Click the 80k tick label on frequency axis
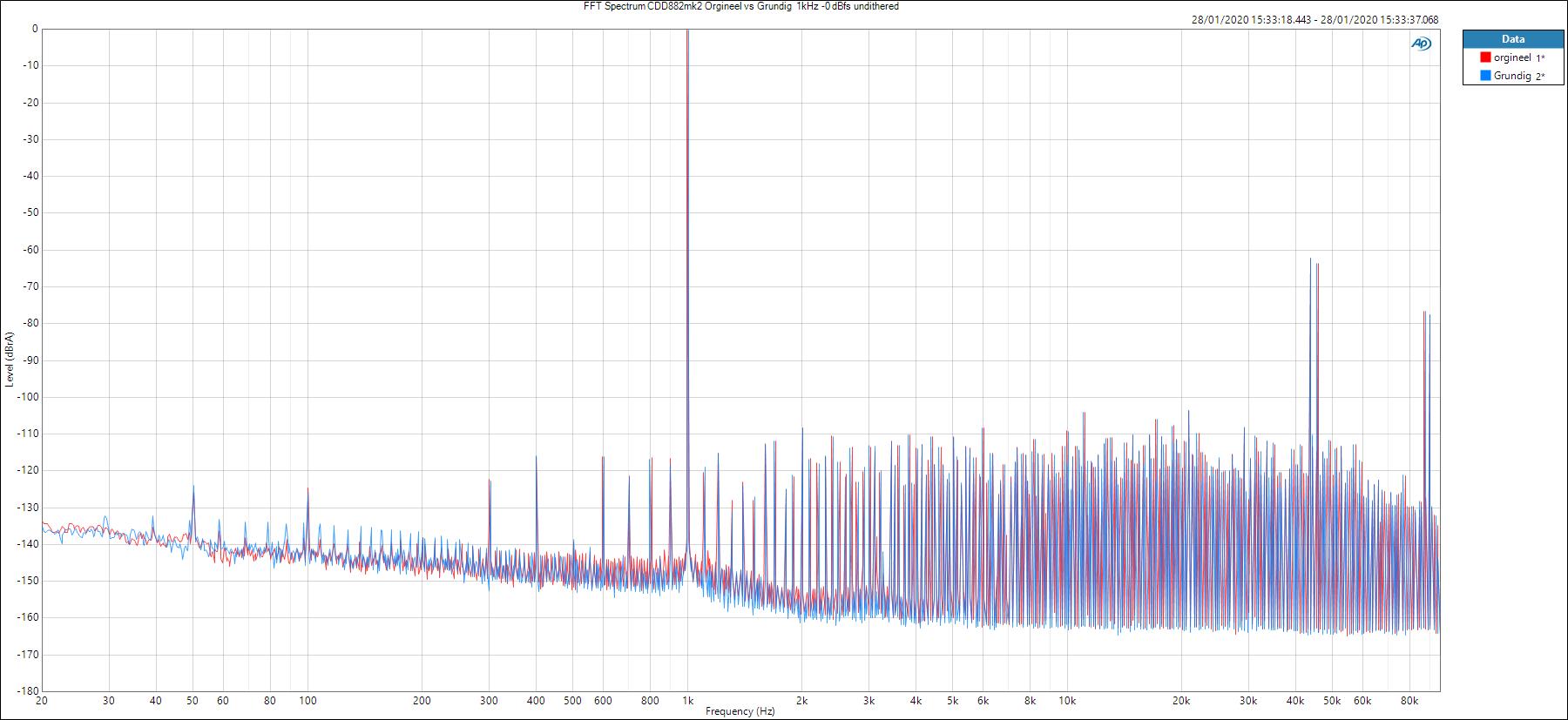 coord(1409,700)
